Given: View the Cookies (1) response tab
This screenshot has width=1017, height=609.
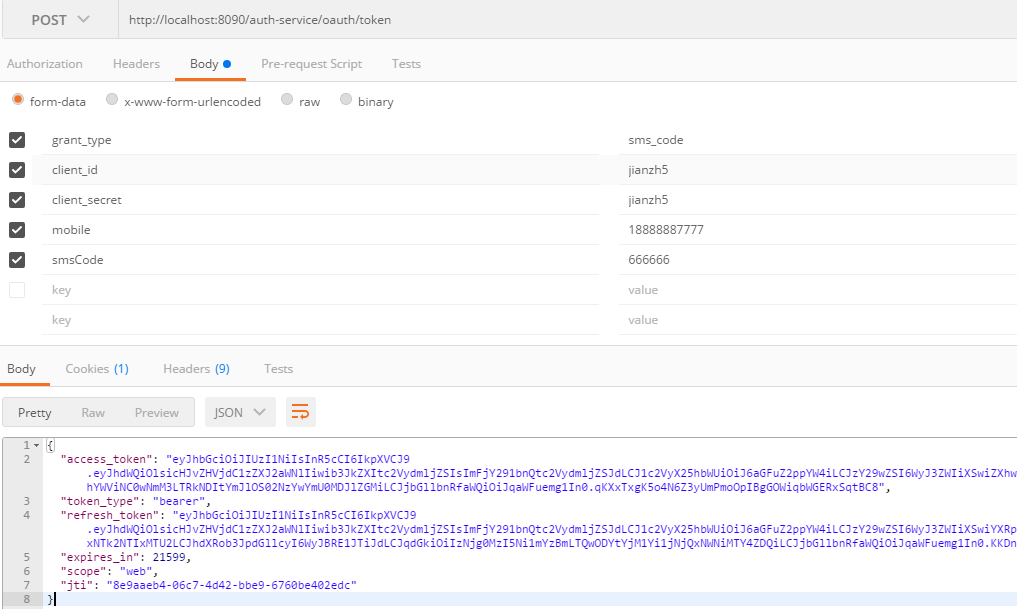Looking at the screenshot, I should 96,368.
